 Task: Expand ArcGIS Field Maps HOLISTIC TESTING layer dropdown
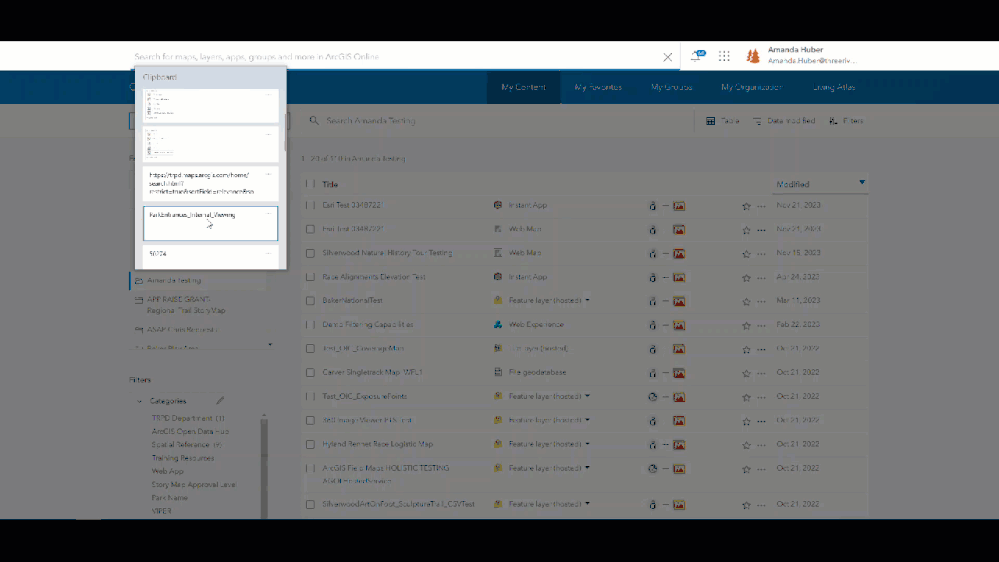tap(587, 468)
